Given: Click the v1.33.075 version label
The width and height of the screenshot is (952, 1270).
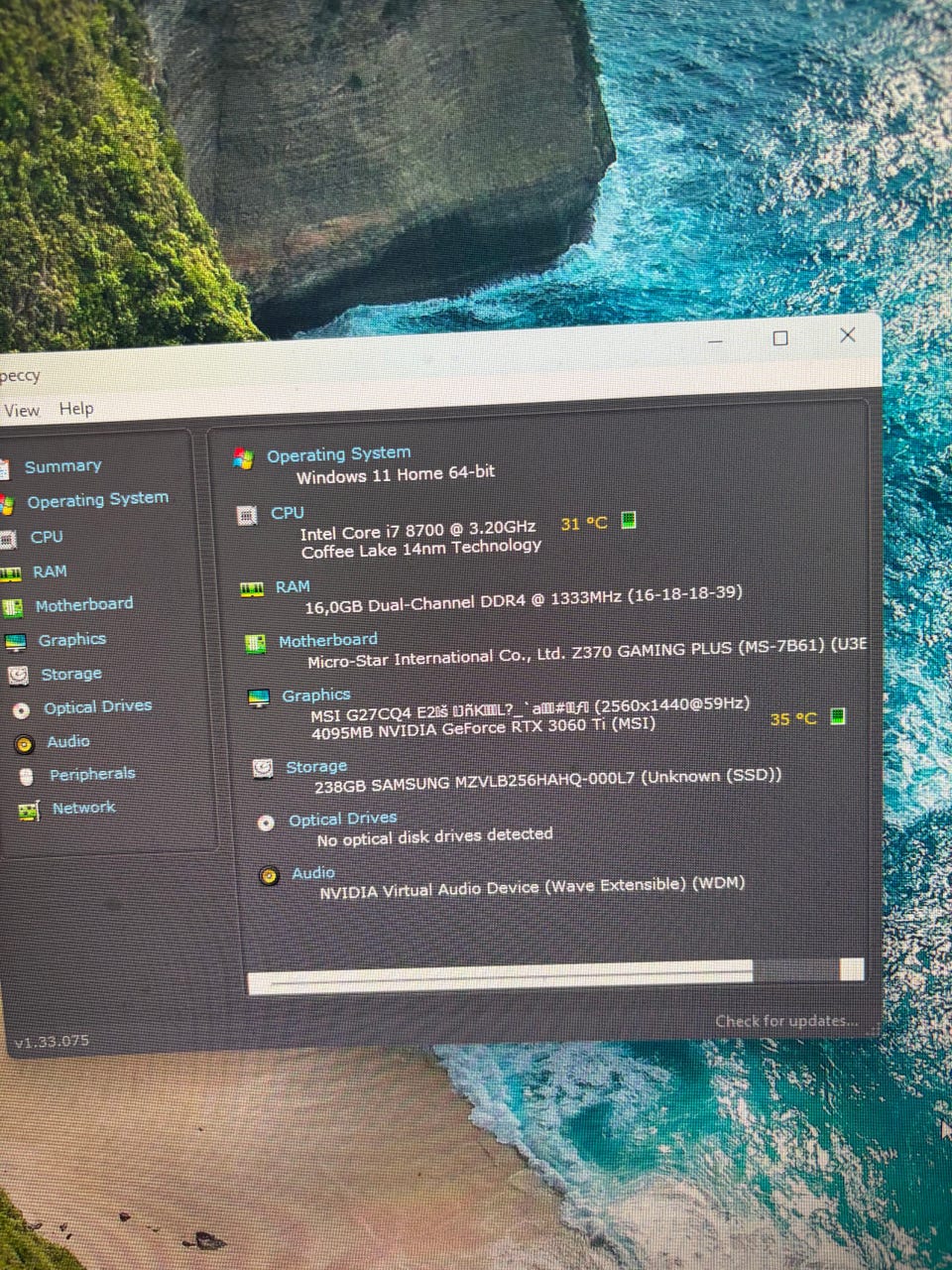Looking at the screenshot, I should pos(52,1041).
